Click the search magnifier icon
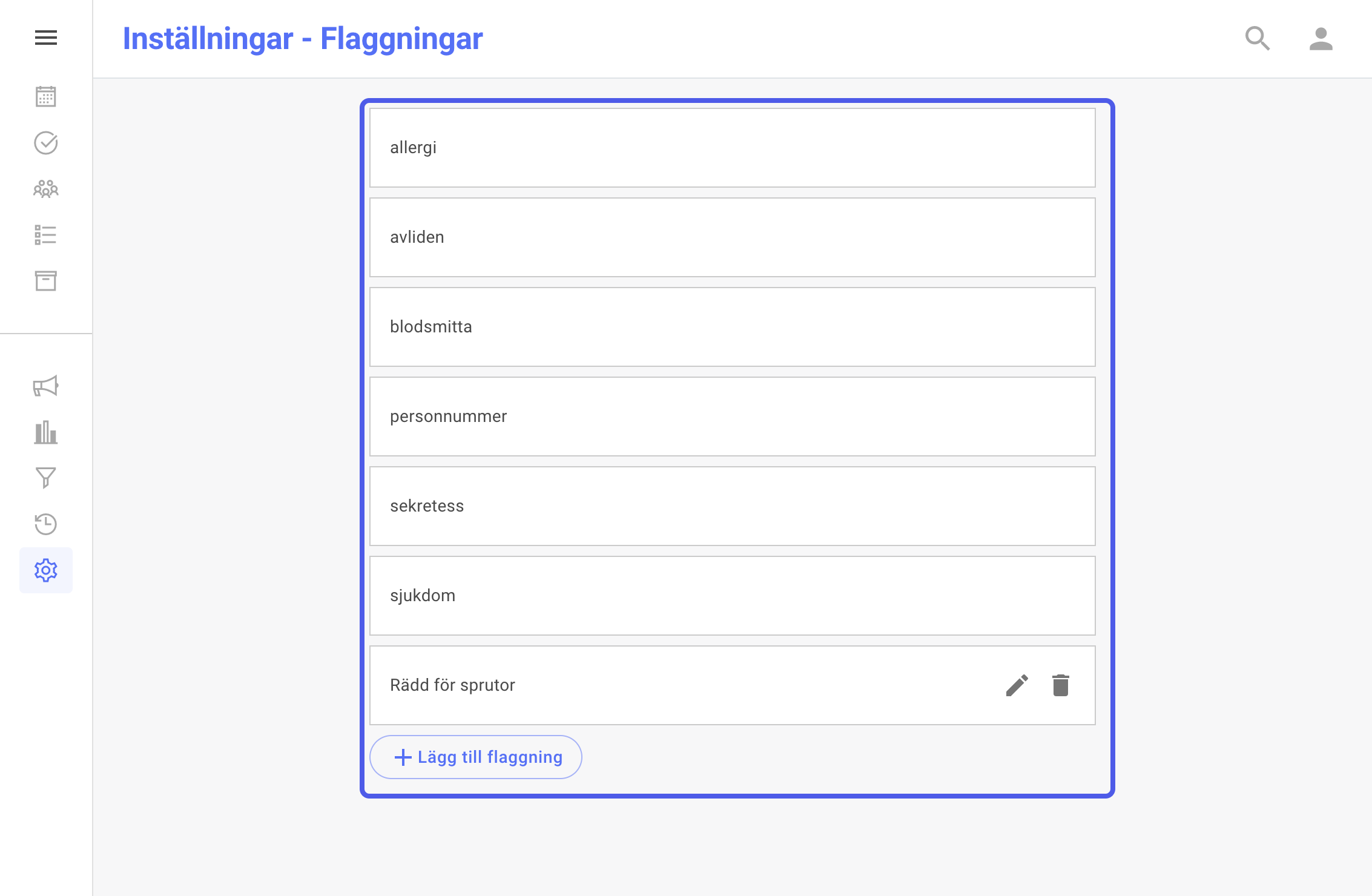 (1258, 39)
